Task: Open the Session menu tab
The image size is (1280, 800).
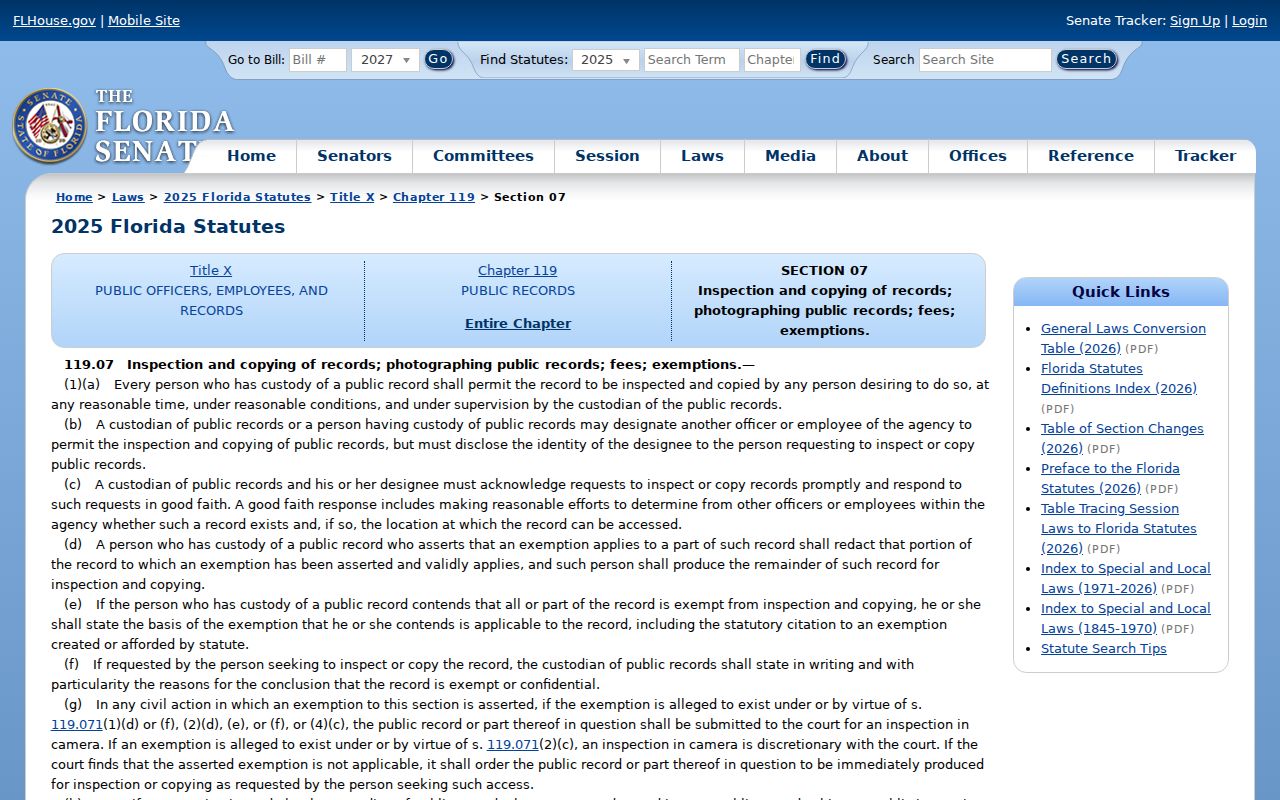Action: 607,156
